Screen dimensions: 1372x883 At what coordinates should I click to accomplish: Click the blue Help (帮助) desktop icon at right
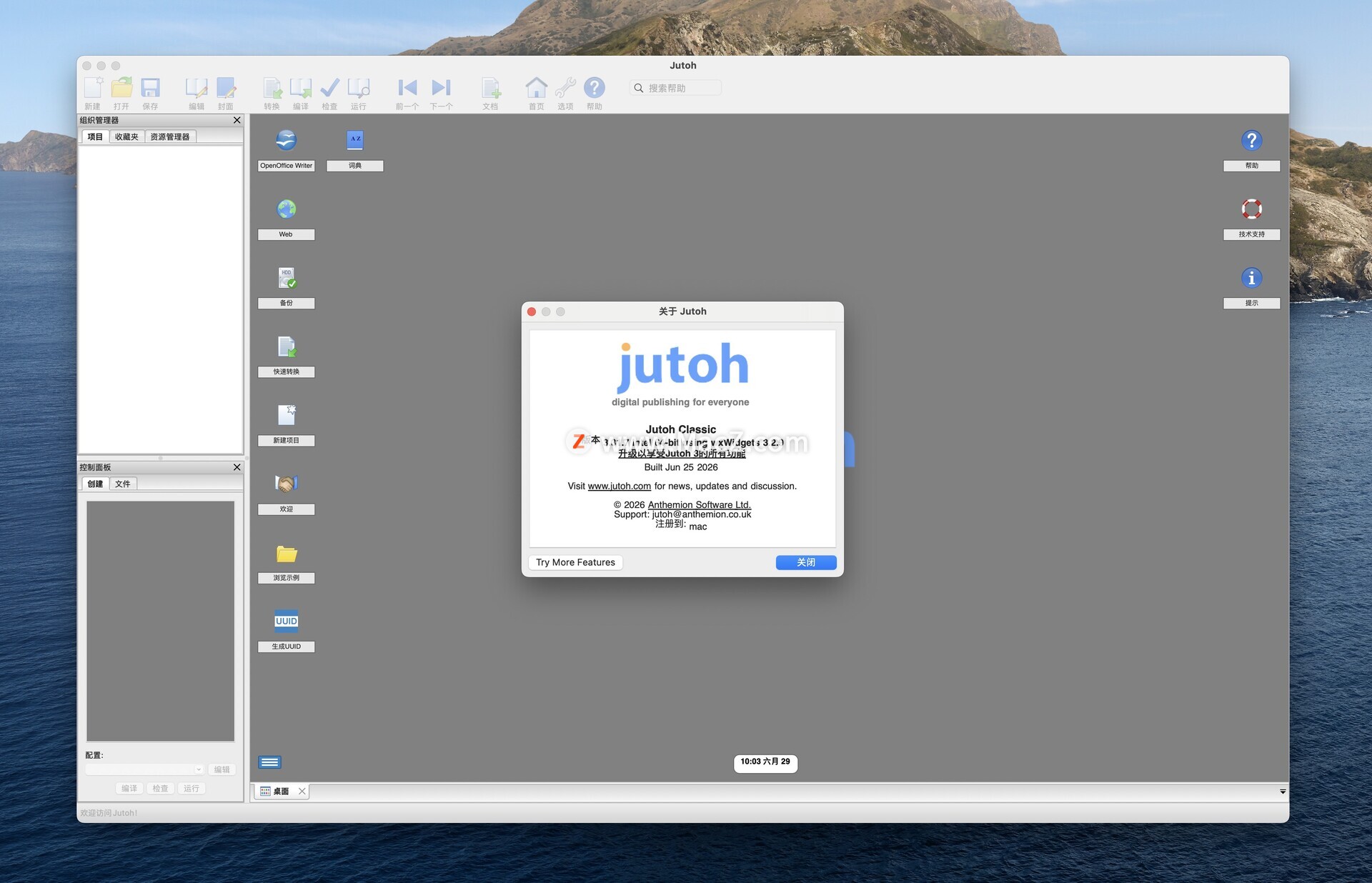pos(1252,140)
